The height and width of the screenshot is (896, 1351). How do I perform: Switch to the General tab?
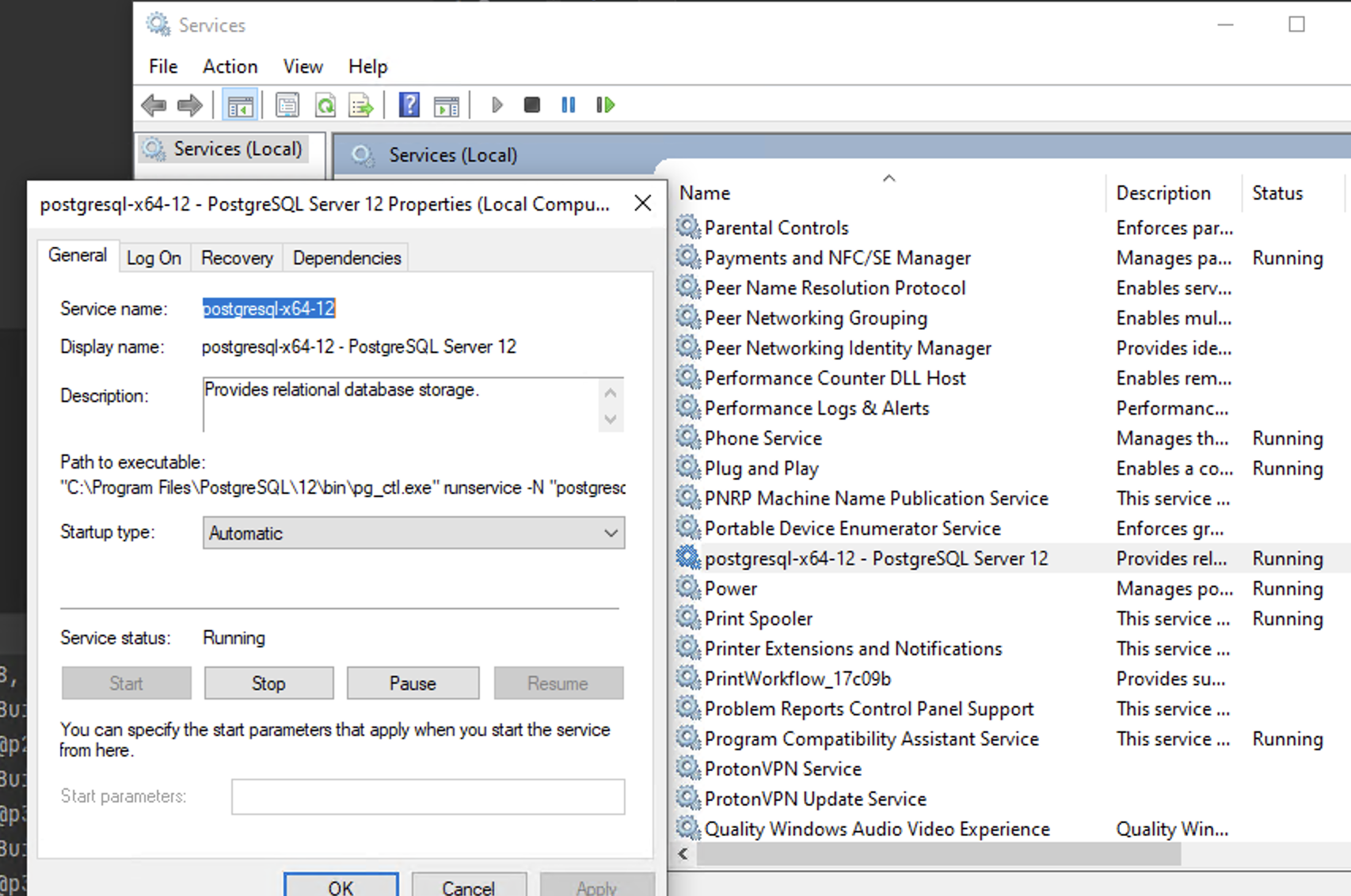coord(78,256)
